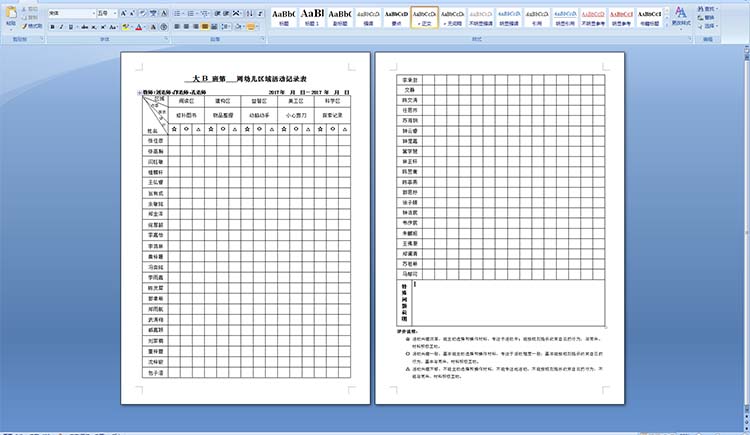Apply the selected 正文 normal style
The width and height of the screenshot is (750, 435).
[x=424, y=18]
